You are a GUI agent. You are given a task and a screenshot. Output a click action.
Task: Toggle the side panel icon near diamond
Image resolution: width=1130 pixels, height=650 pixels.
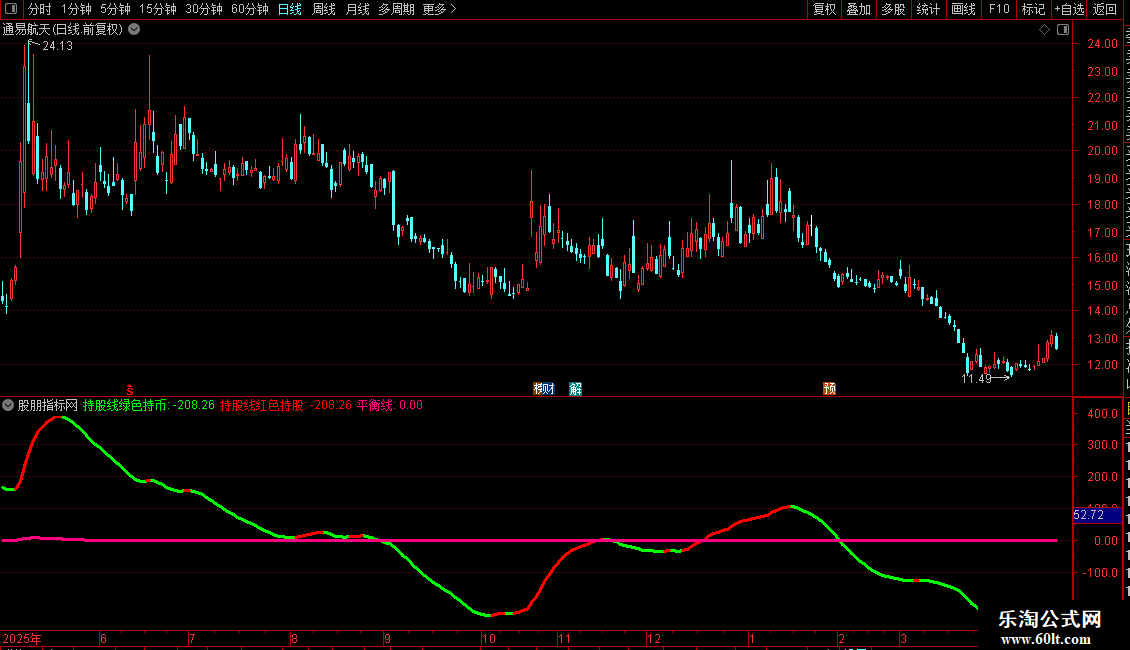click(1063, 30)
